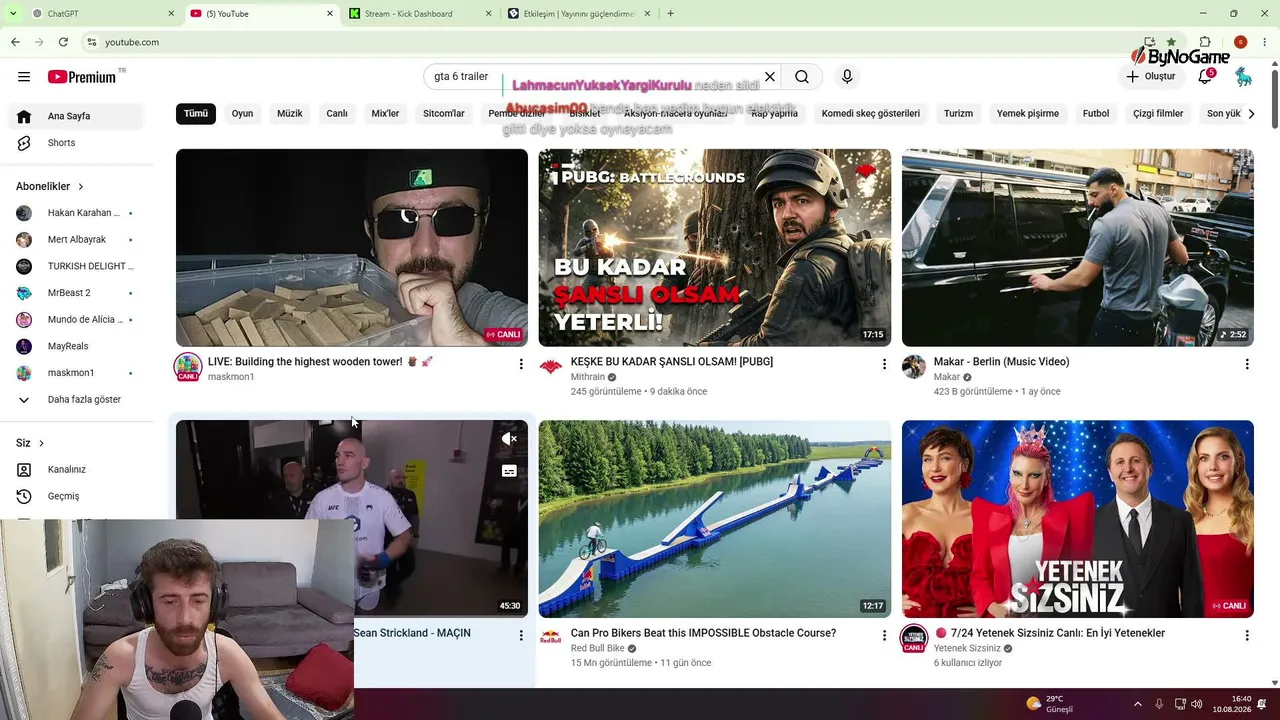This screenshot has height=720, width=1280.
Task: Unmute the Sean Strickland preview video
Action: (509, 439)
